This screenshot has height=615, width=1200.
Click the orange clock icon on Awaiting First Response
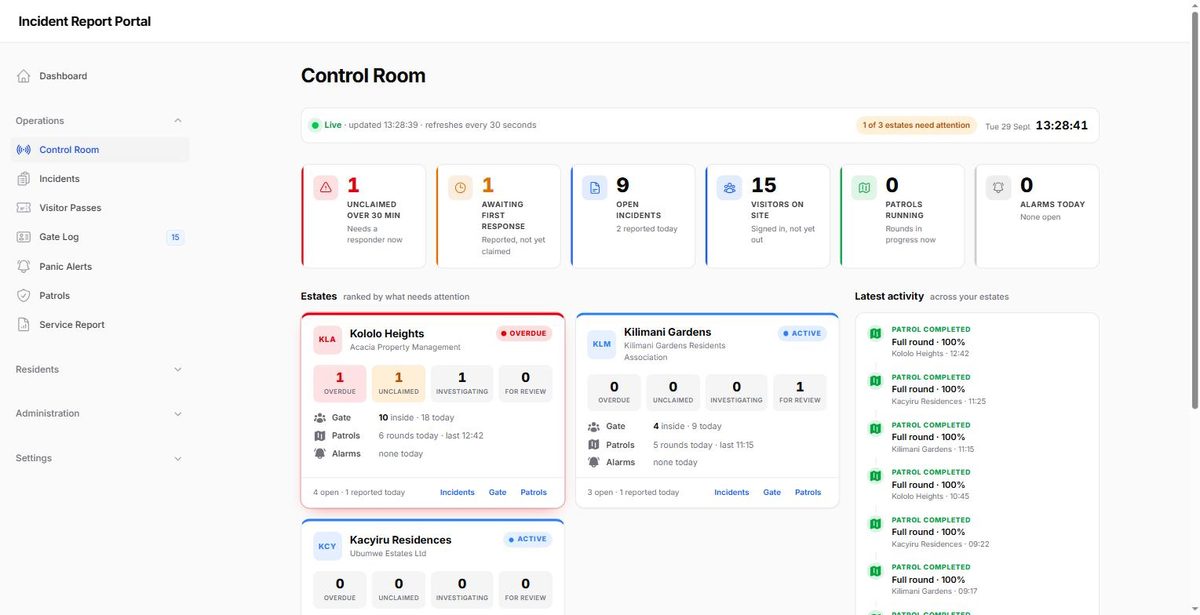click(460, 188)
